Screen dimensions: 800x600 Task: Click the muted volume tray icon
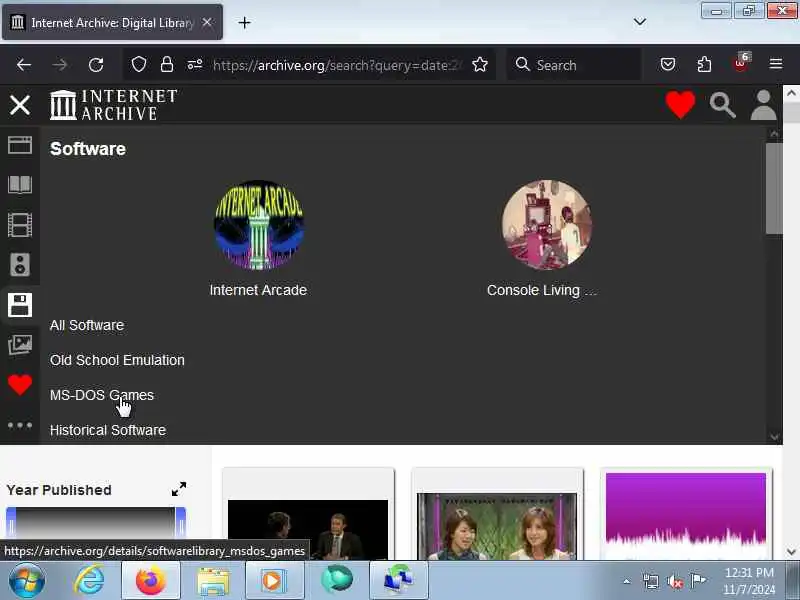coord(674,581)
